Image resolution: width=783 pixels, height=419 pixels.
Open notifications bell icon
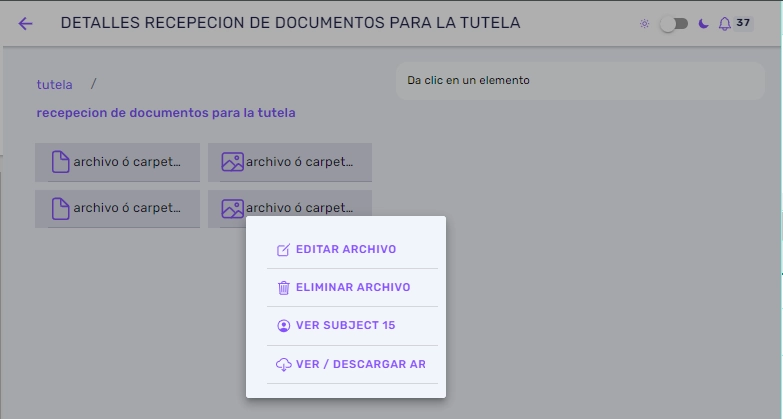pos(725,23)
